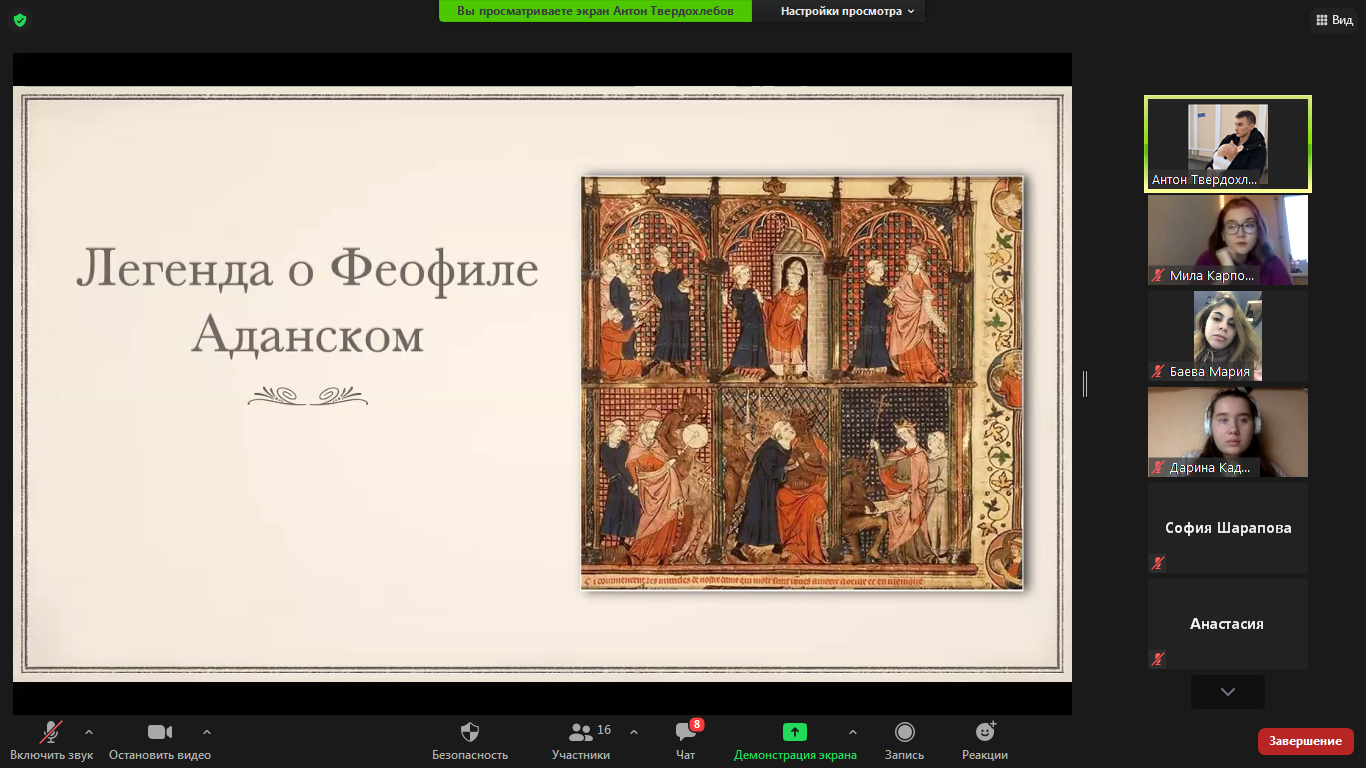Select Мила Карпо... video tile
Image resolution: width=1366 pixels, height=768 pixels.
[1228, 240]
